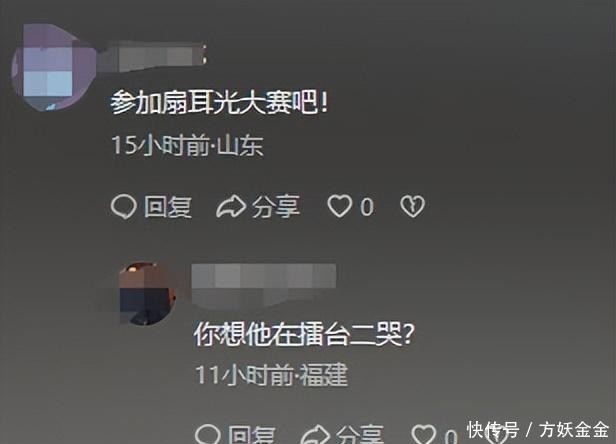This screenshot has height=444, width=616.
Task: Click the share arrow icon under the Fujian reply
Action: pyautogui.click(x=315, y=435)
